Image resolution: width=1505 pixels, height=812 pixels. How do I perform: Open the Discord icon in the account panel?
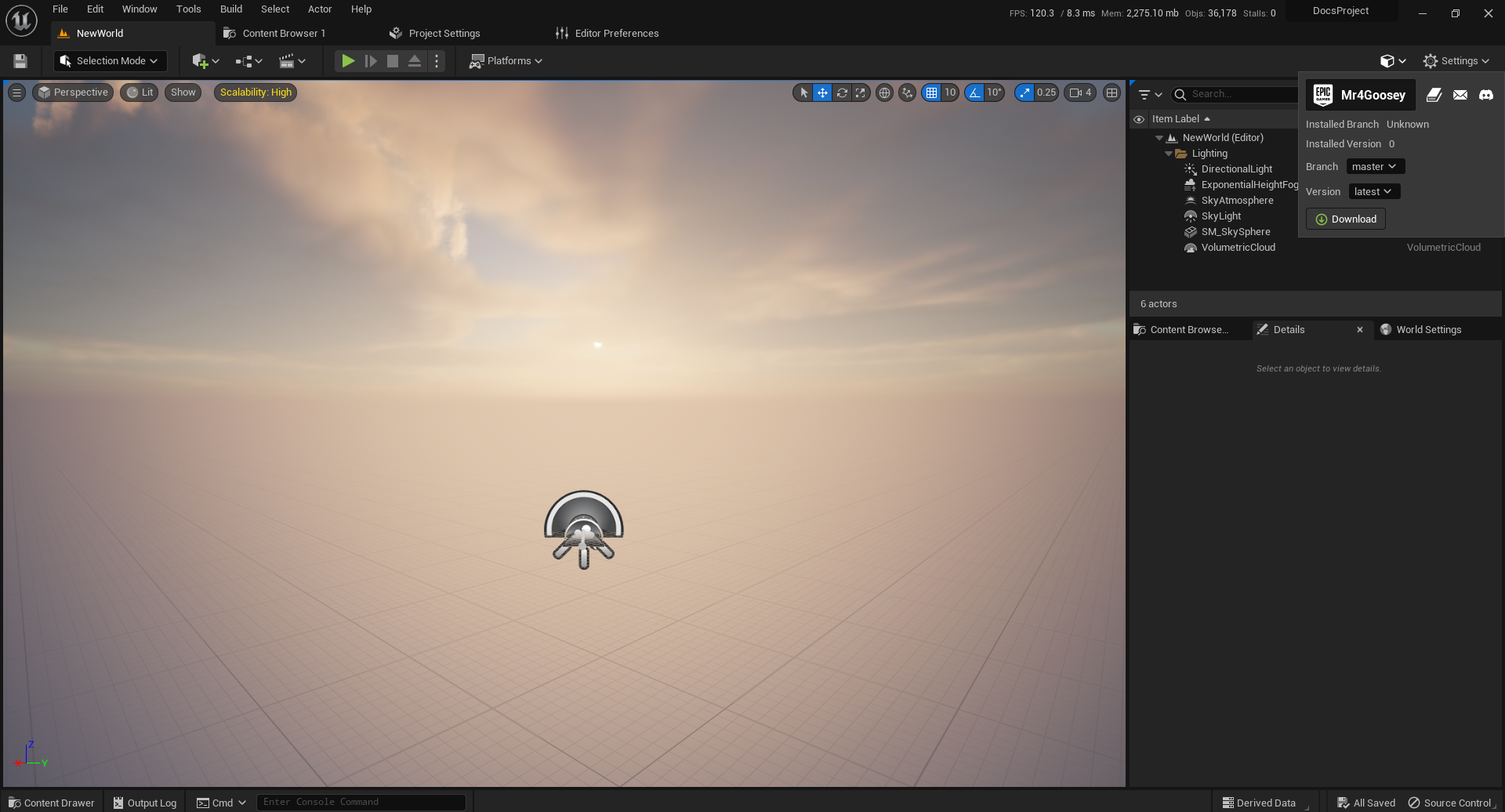[x=1485, y=94]
